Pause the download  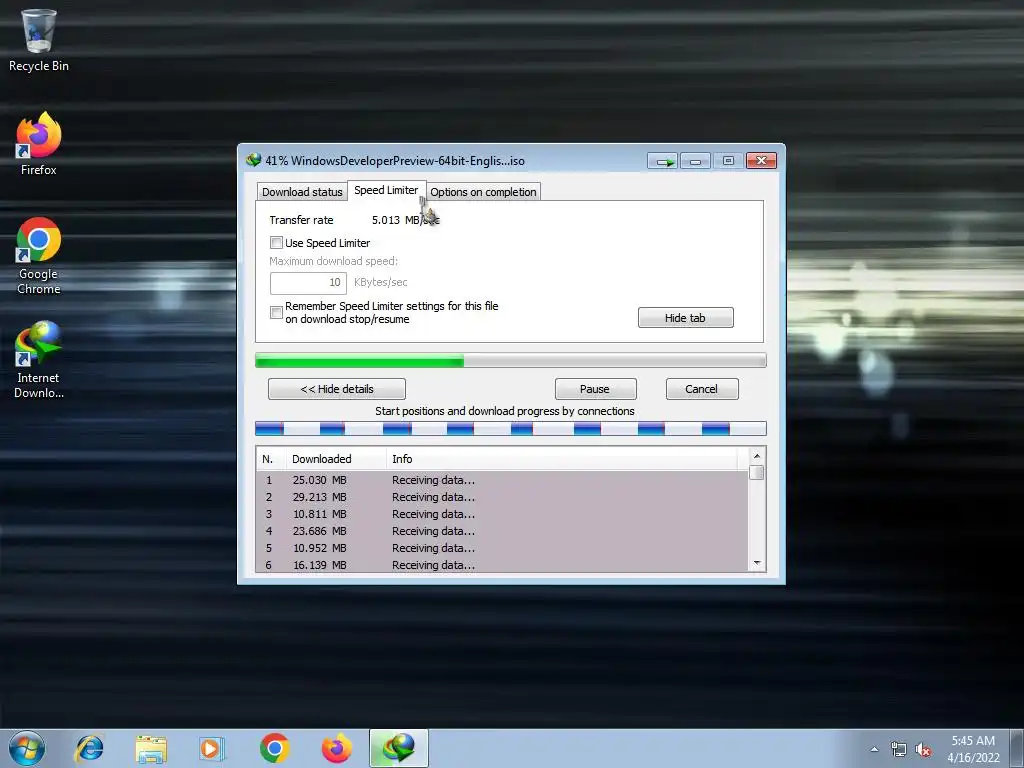595,389
